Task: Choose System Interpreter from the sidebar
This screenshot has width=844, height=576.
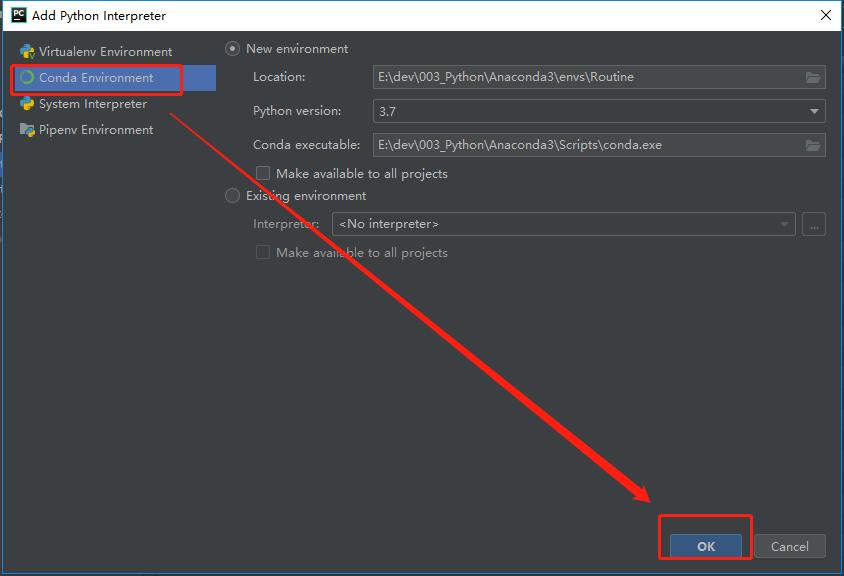Action: pyautogui.click(x=93, y=104)
